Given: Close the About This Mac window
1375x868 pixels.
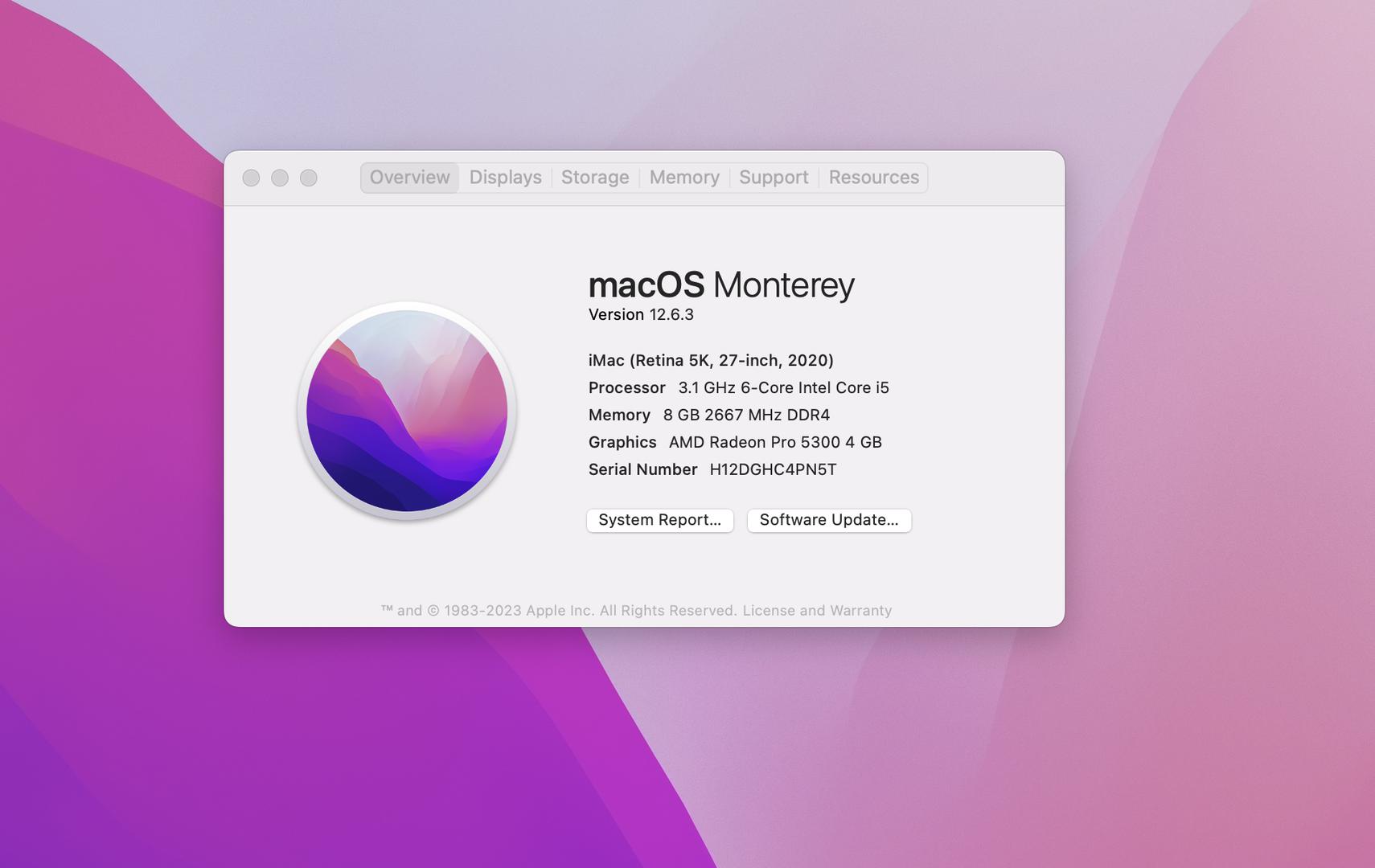Looking at the screenshot, I should (x=251, y=178).
